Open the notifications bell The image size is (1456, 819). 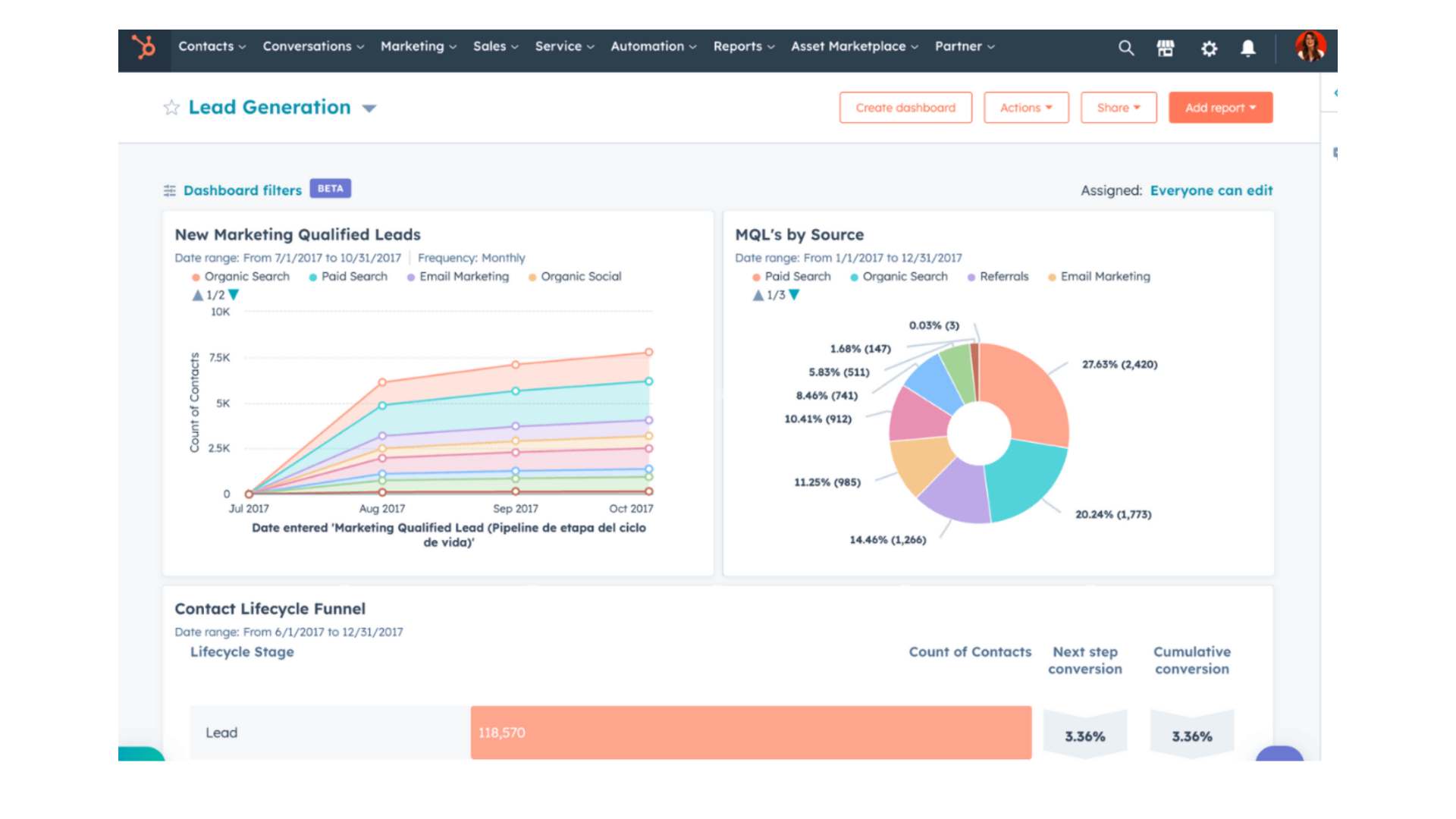click(x=1247, y=49)
